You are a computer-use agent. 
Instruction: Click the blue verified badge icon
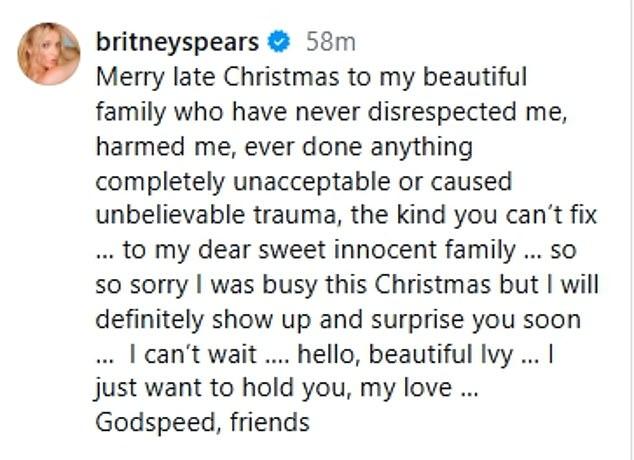(281, 43)
